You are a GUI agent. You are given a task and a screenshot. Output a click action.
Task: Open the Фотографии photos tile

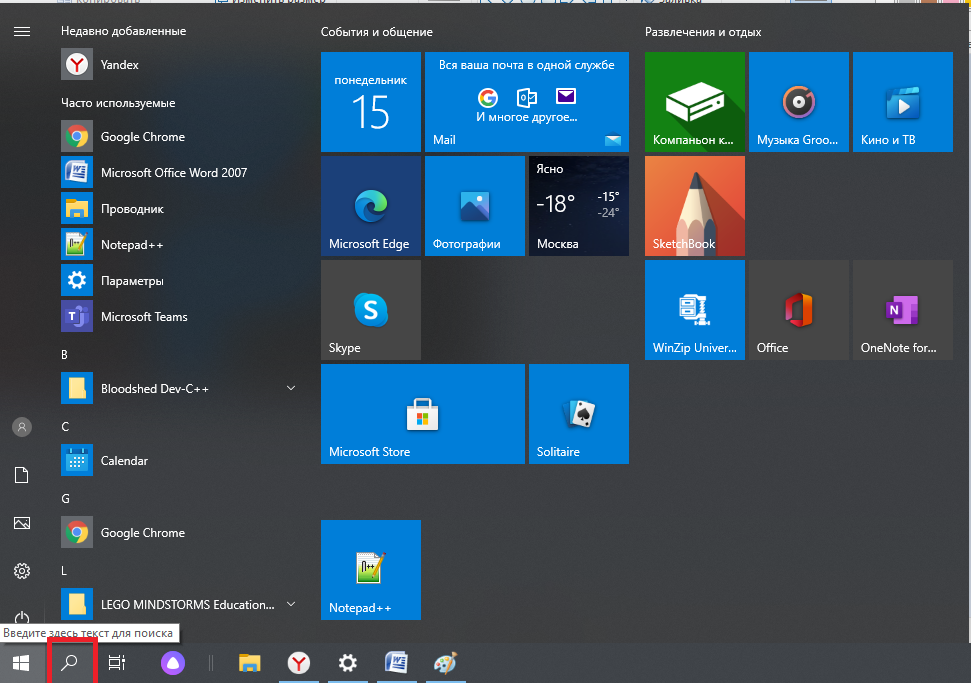[x=475, y=206]
